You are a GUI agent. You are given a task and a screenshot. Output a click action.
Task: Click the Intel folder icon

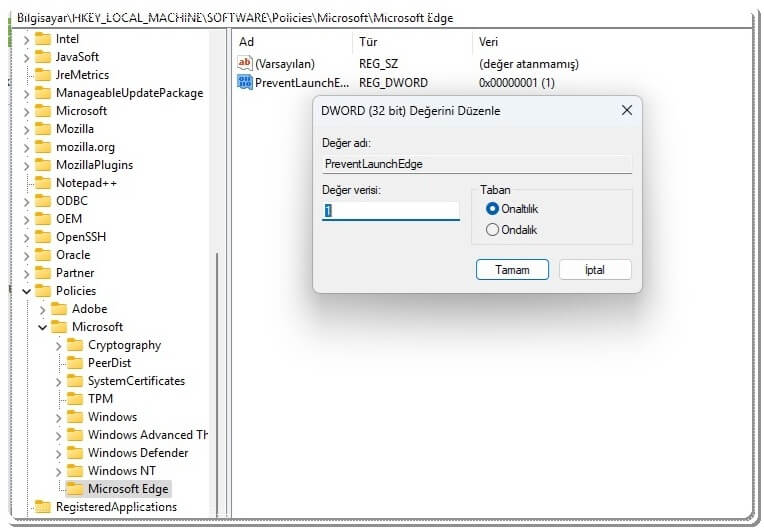click(x=43, y=39)
